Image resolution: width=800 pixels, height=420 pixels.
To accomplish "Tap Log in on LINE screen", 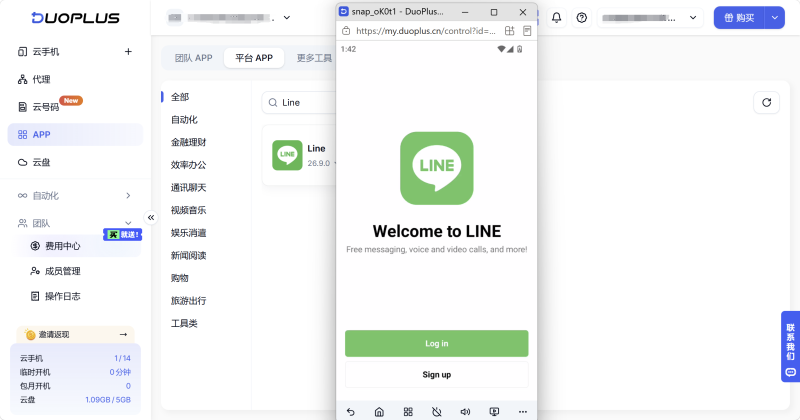I will coord(437,343).
